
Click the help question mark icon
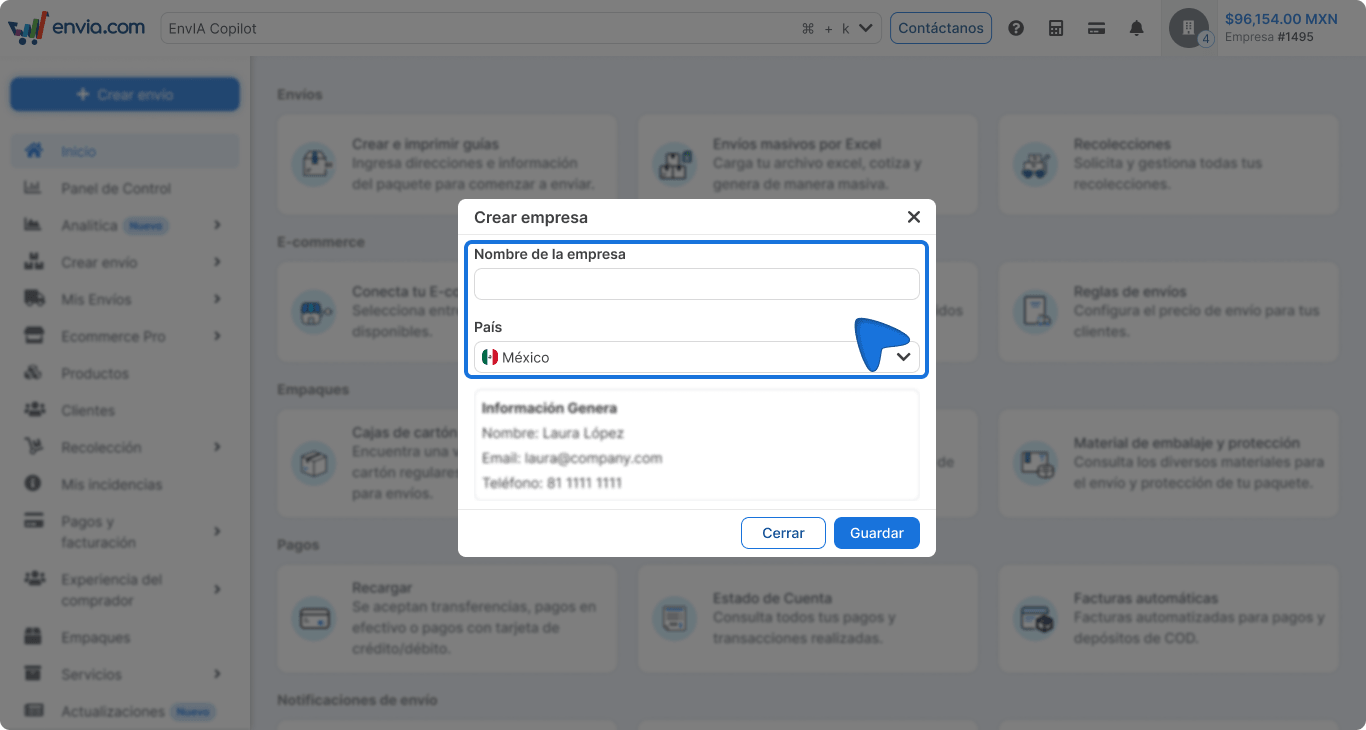tap(1016, 28)
